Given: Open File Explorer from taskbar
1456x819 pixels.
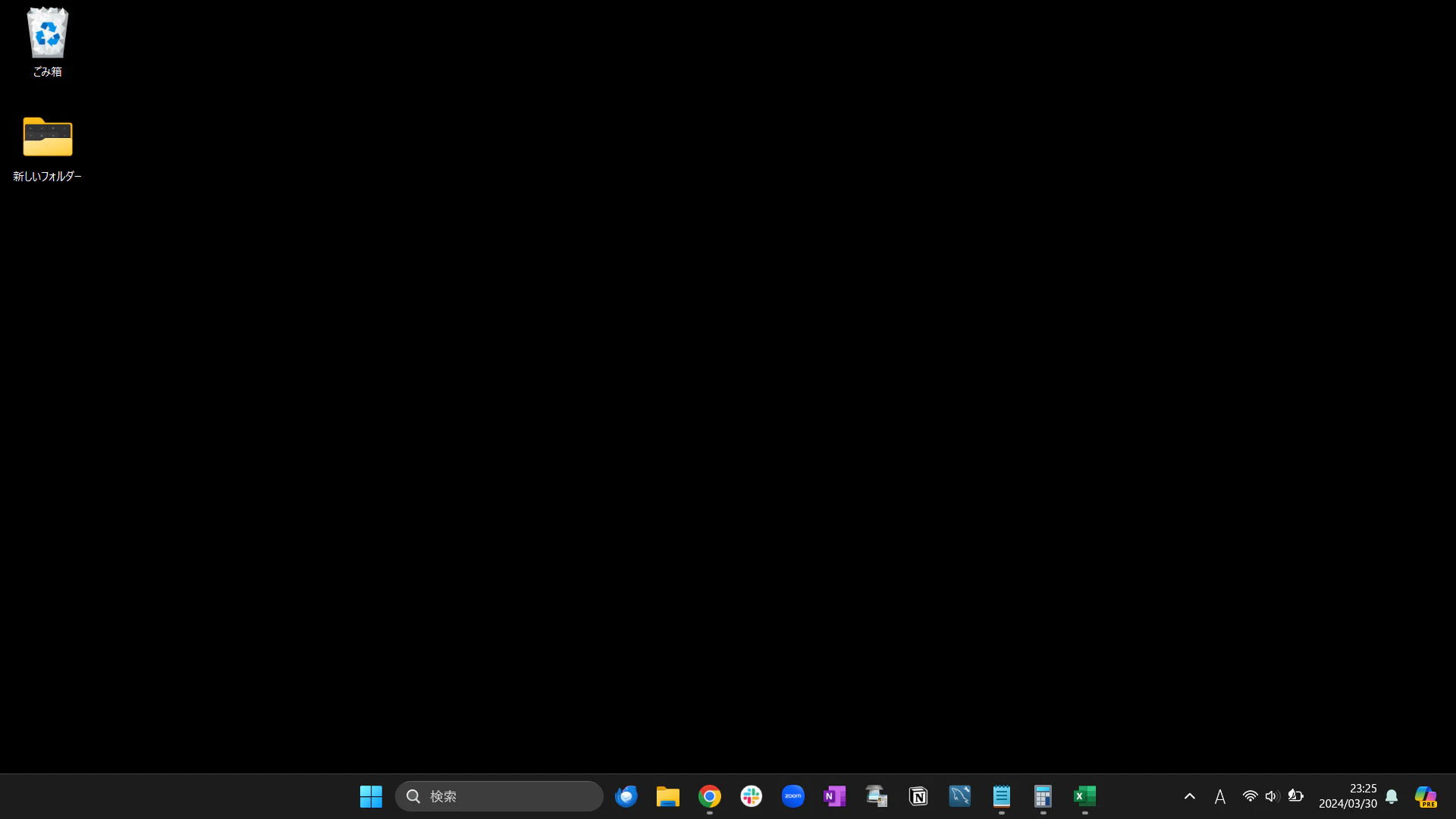Looking at the screenshot, I should [x=668, y=796].
